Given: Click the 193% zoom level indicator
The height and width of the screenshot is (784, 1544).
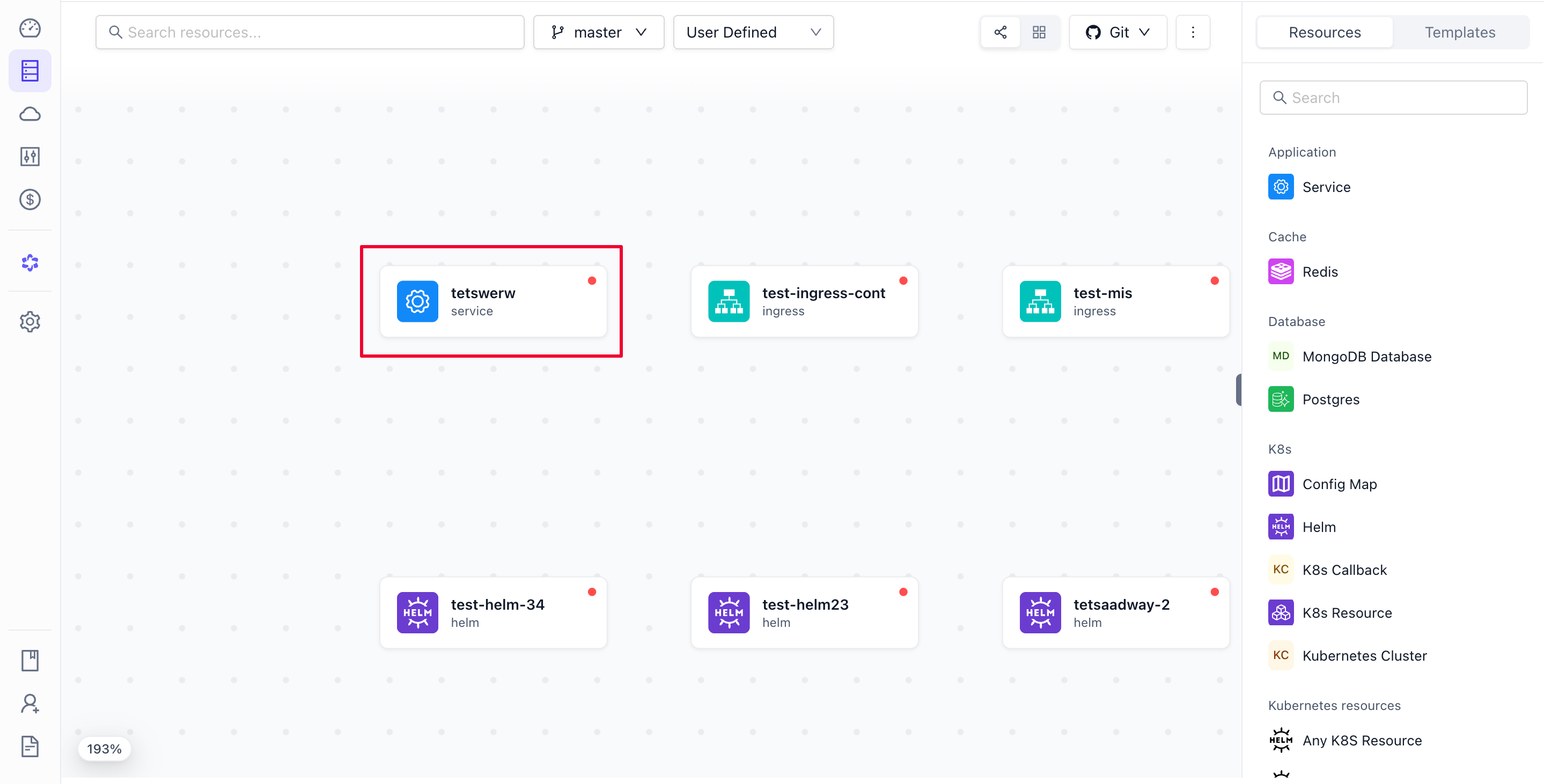Looking at the screenshot, I should [x=104, y=749].
